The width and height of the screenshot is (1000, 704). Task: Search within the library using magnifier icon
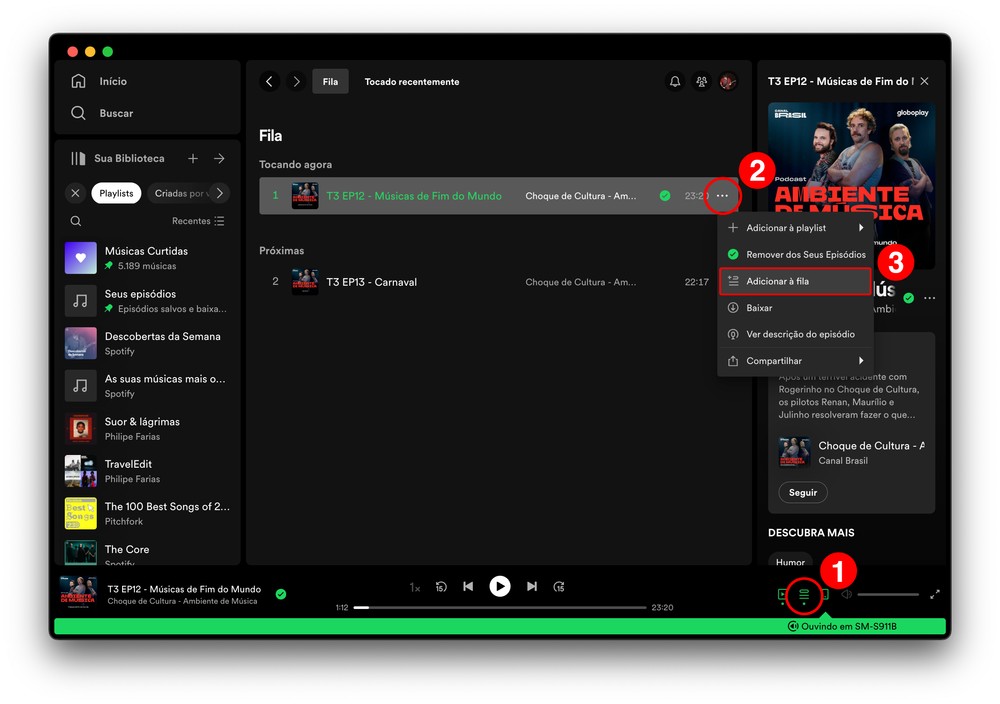coord(76,221)
